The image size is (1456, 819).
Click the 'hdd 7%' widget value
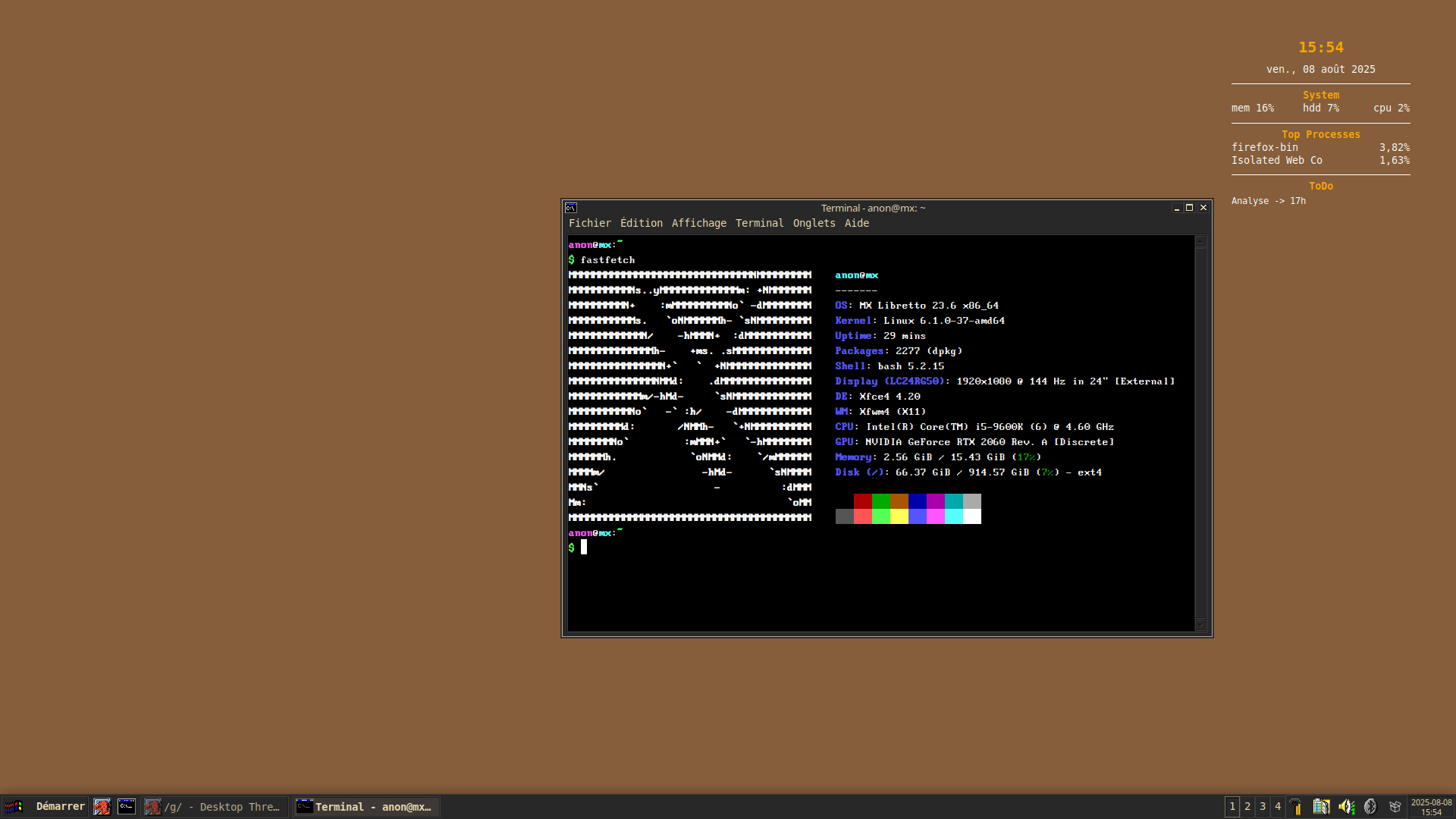point(1321,108)
